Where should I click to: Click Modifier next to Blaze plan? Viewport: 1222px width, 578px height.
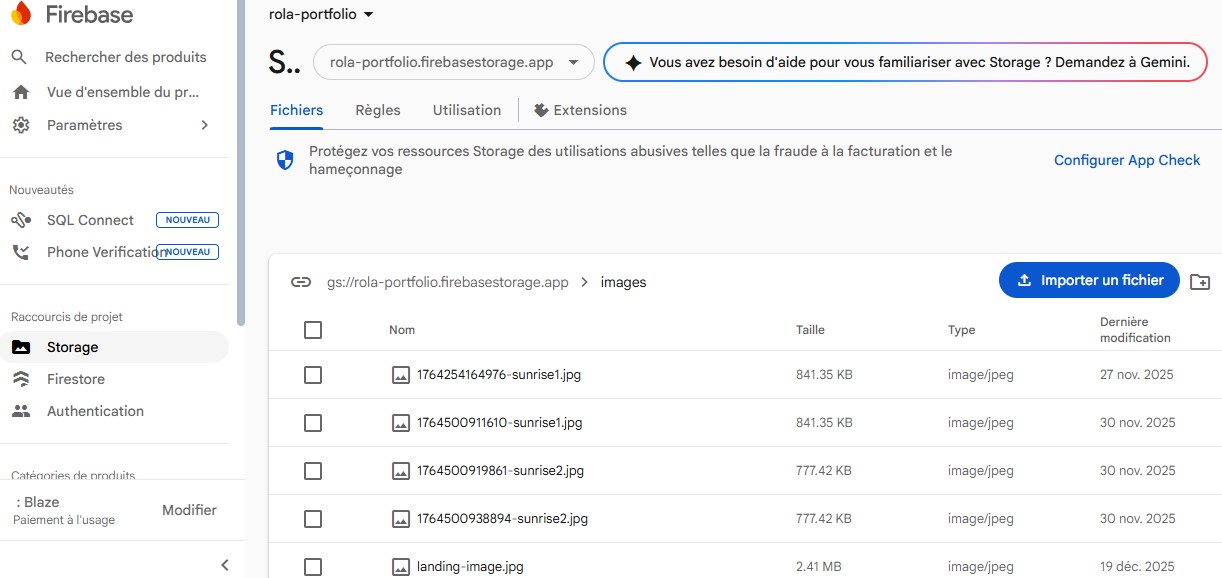pyautogui.click(x=189, y=510)
